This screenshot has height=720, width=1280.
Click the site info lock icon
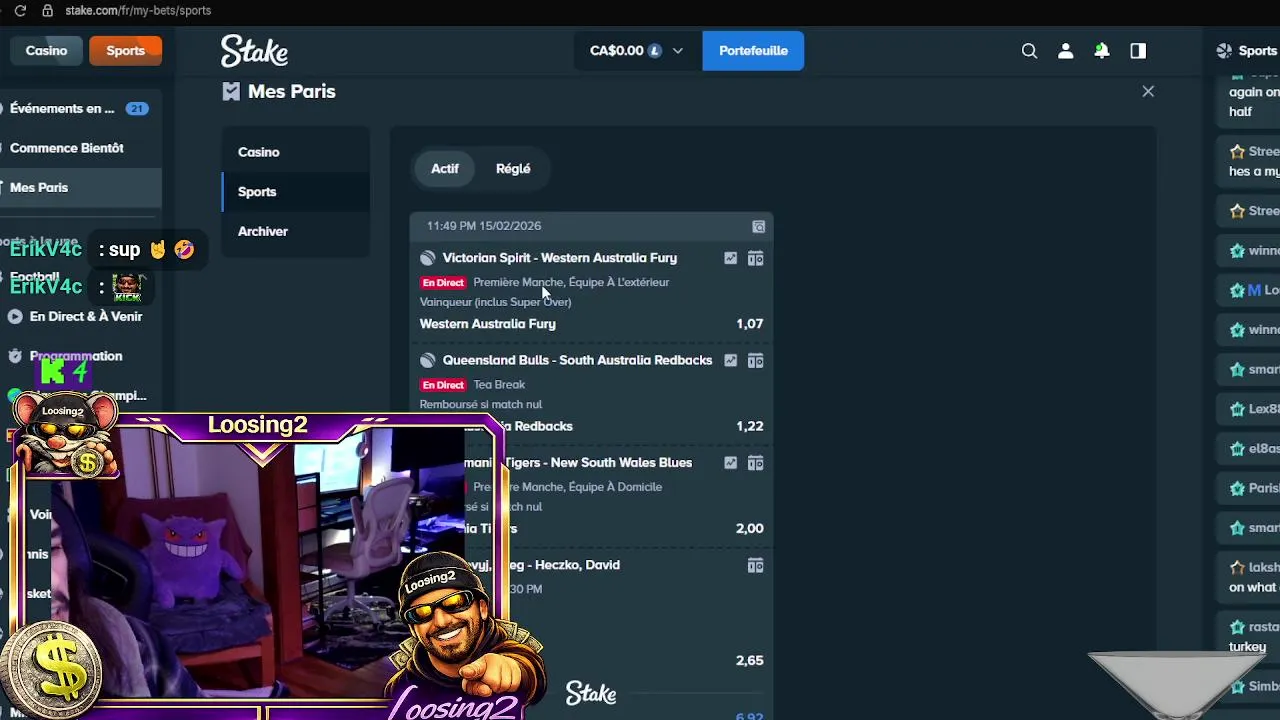[47, 10]
